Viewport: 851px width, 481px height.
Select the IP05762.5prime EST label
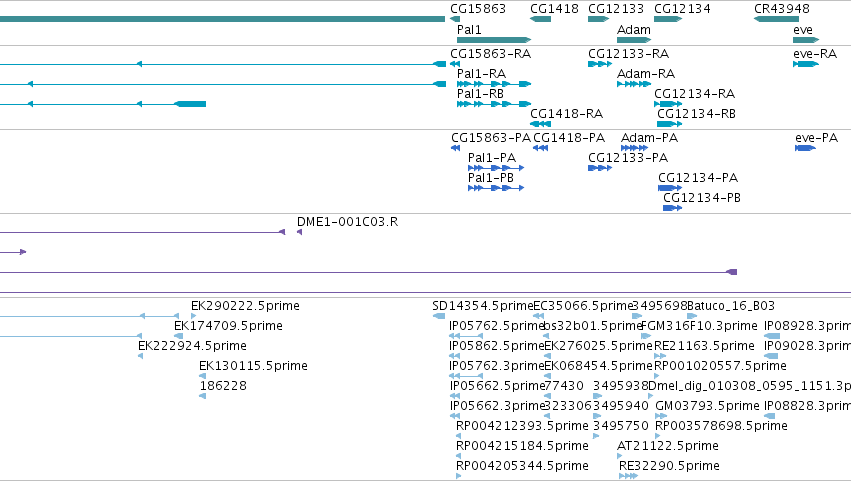tap(496, 326)
